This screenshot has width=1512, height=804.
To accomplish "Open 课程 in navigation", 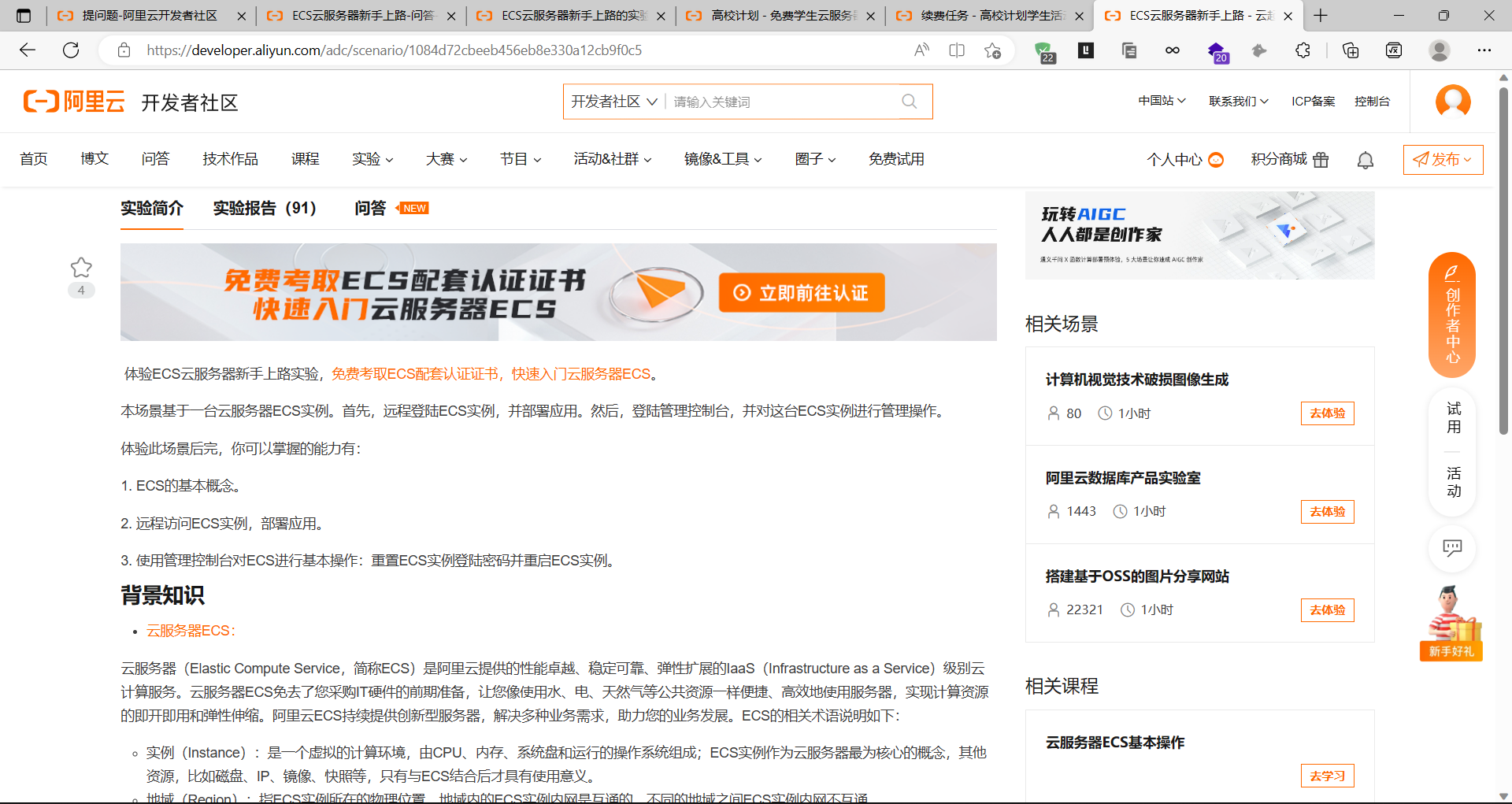I will tap(305, 159).
